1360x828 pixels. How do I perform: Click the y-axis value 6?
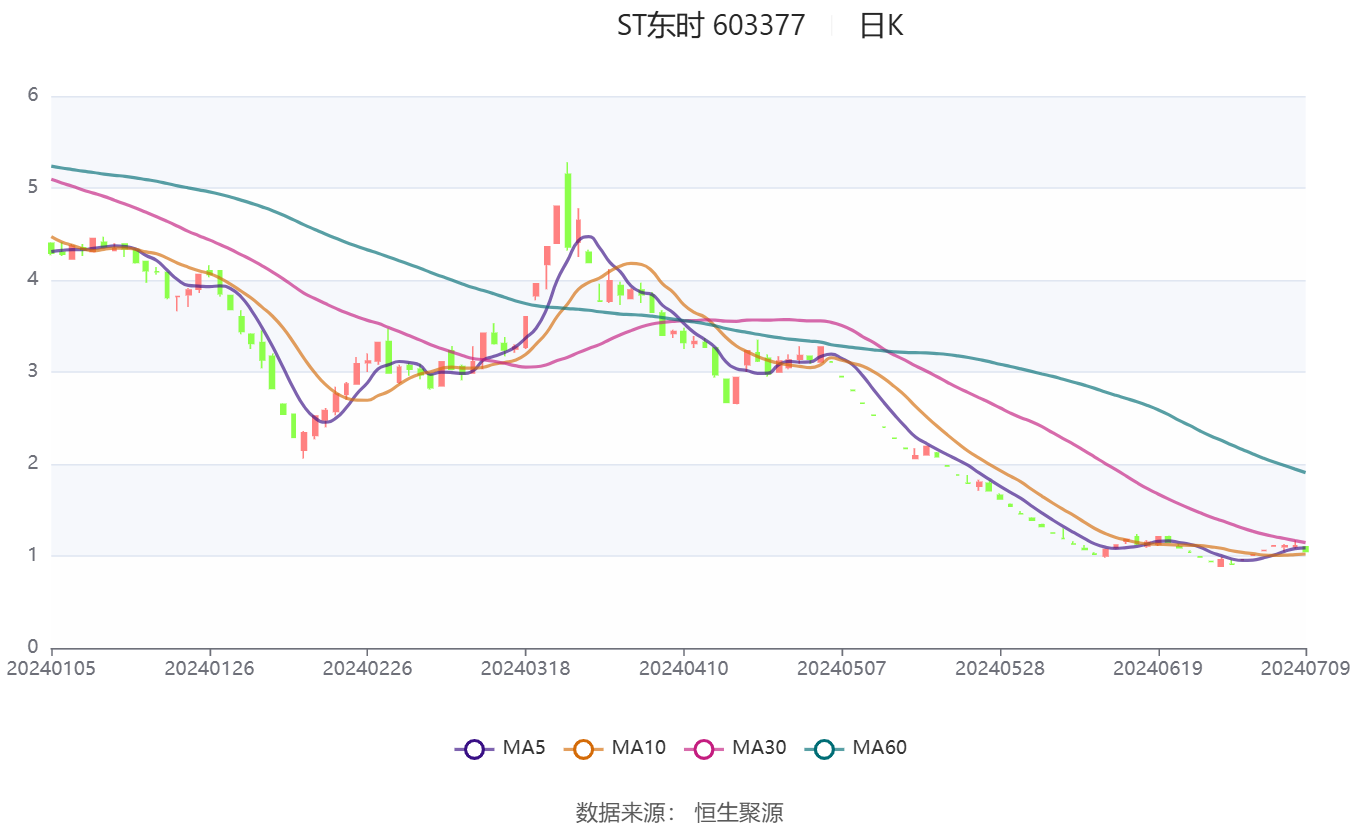[33, 96]
